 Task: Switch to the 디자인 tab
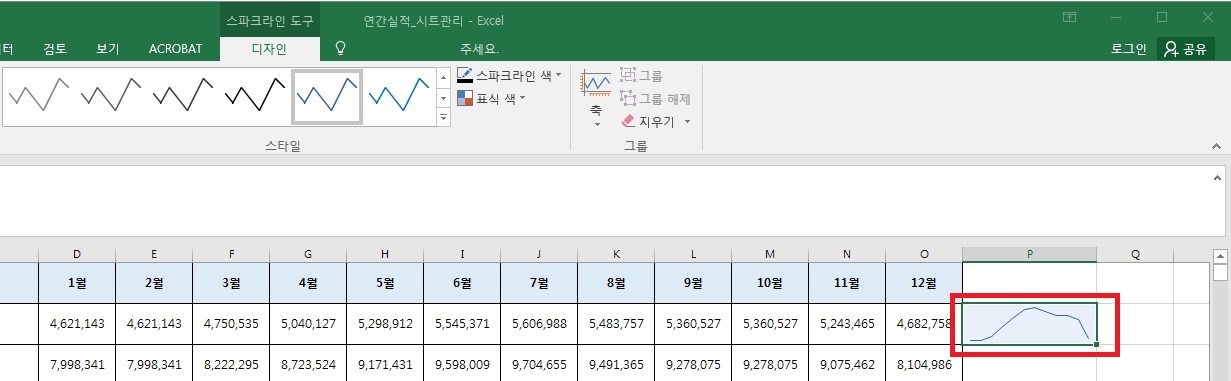click(x=269, y=48)
